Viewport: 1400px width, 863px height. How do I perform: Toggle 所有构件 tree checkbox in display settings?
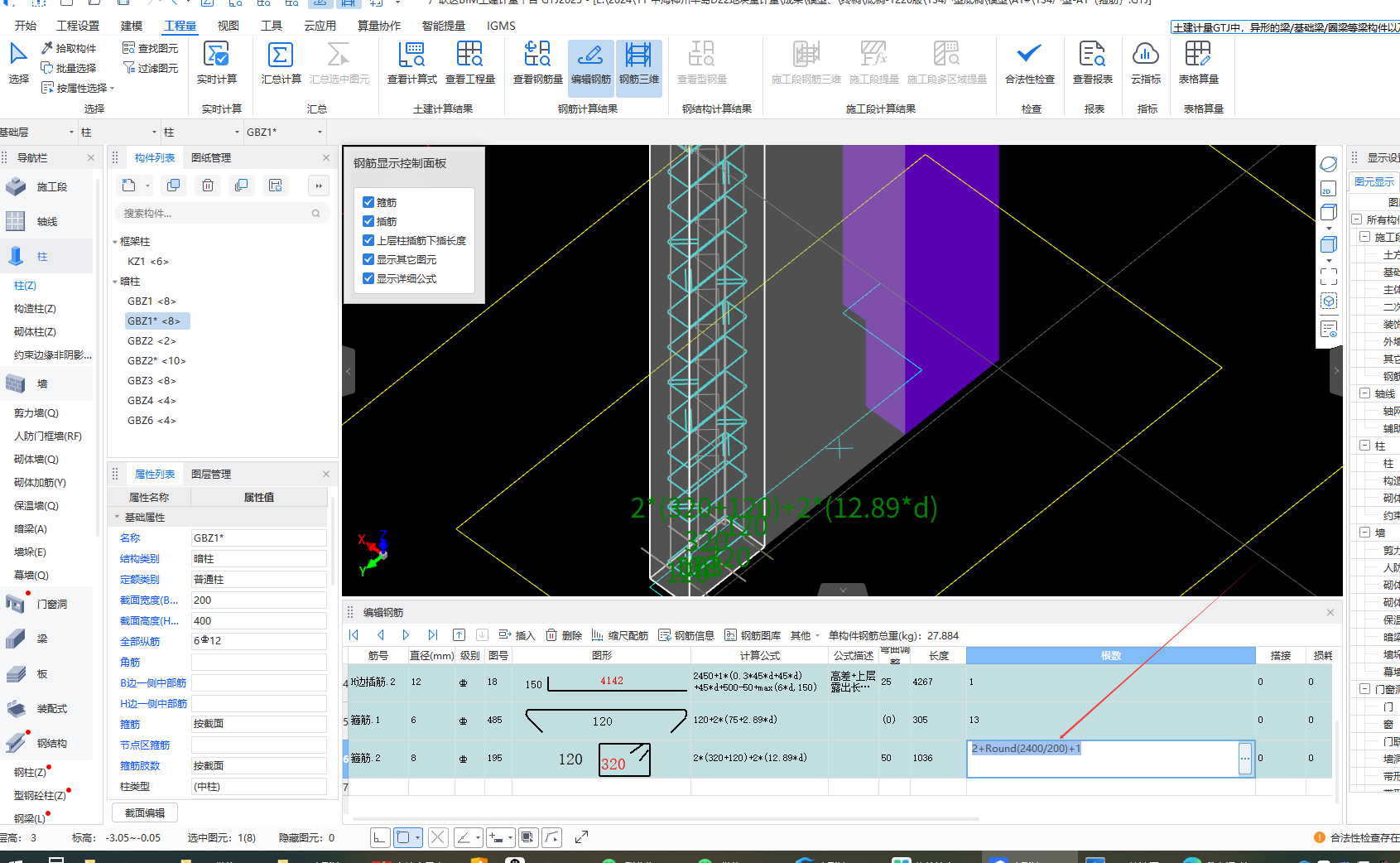(x=1356, y=219)
